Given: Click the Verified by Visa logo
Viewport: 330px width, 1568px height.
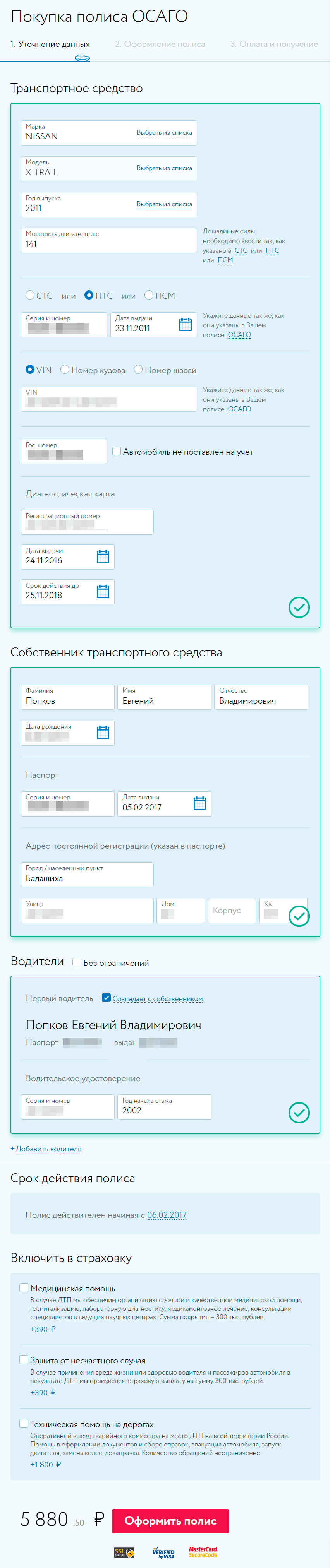Looking at the screenshot, I should click(x=163, y=1552).
